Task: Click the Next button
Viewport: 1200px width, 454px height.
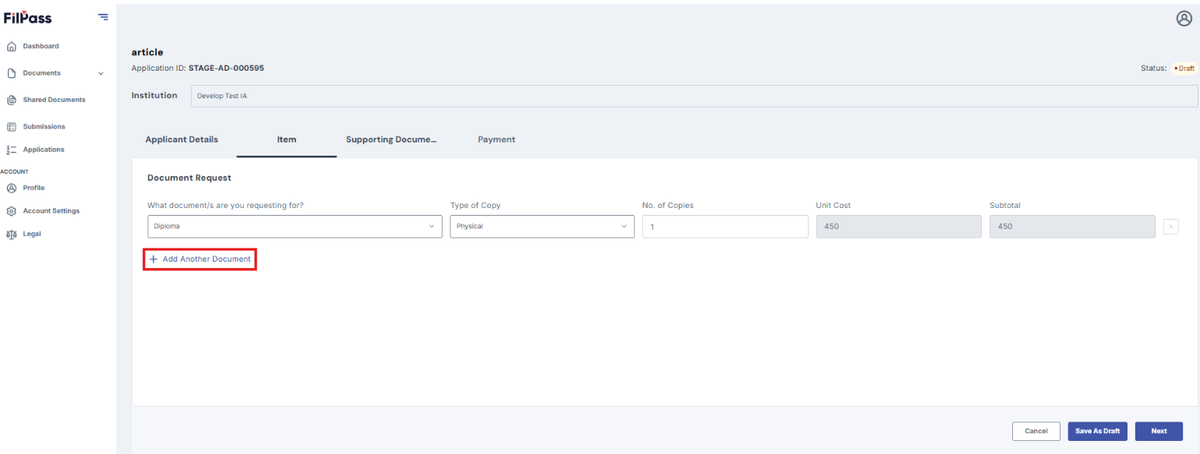Action: coord(1159,431)
